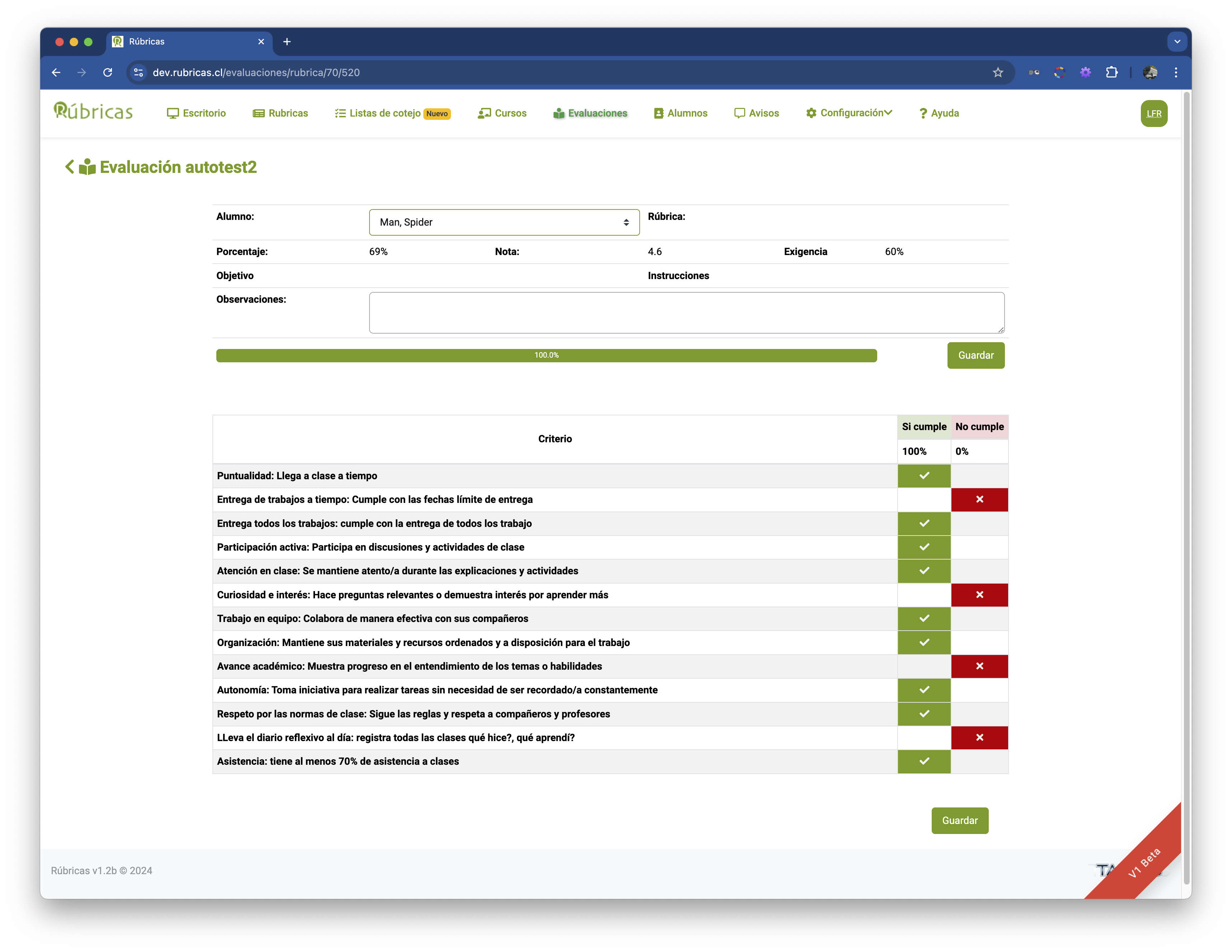
Task: Click the Guardar button beside progress bar
Action: click(975, 355)
